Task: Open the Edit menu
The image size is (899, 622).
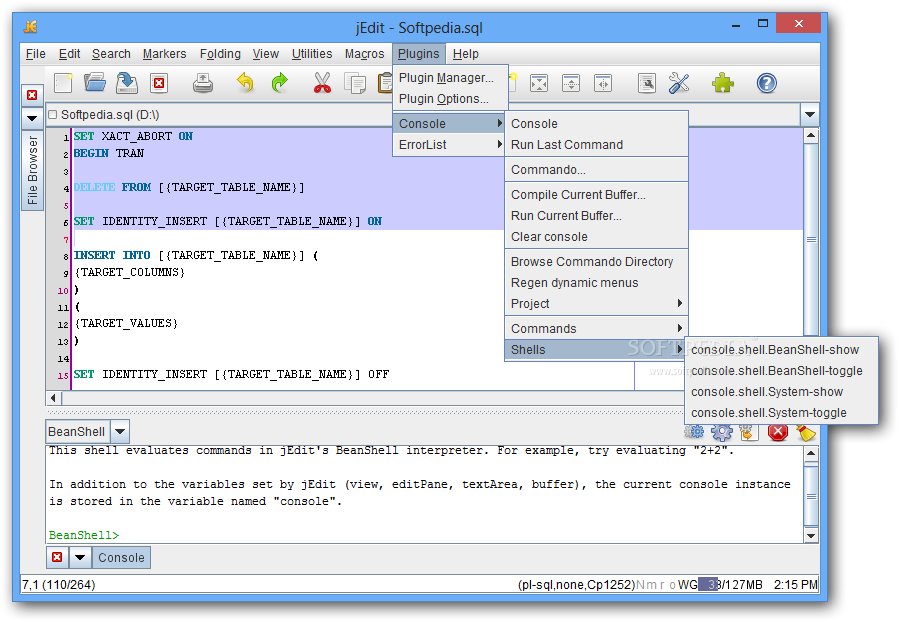Action: 69,54
